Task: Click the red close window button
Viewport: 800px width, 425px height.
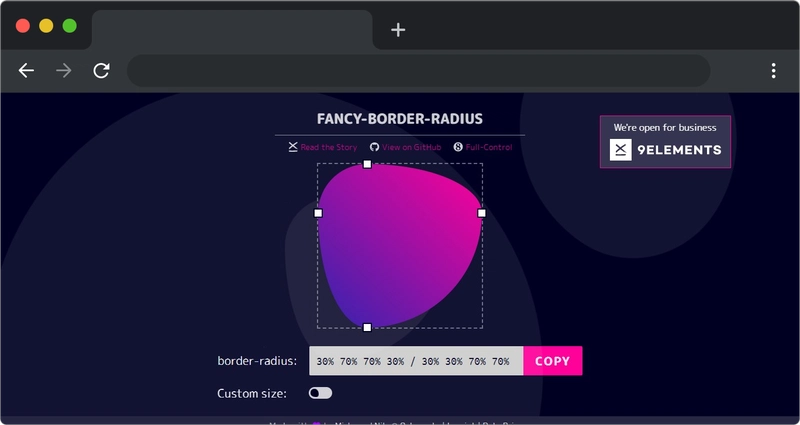Action: (x=23, y=26)
